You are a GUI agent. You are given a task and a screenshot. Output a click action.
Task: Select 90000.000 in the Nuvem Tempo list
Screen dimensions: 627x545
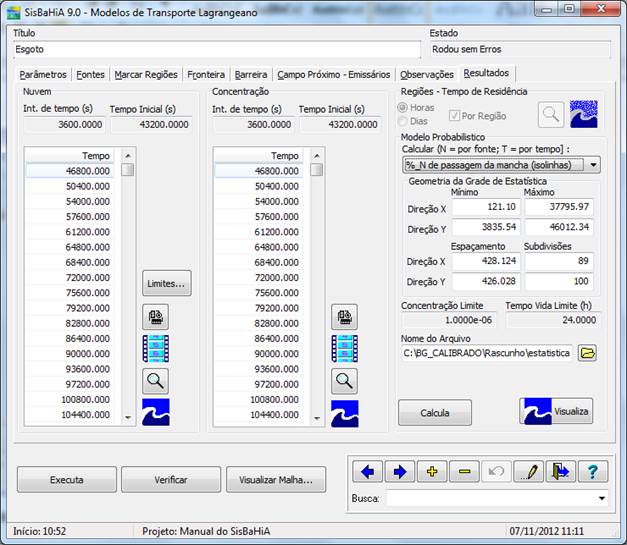(x=70, y=354)
